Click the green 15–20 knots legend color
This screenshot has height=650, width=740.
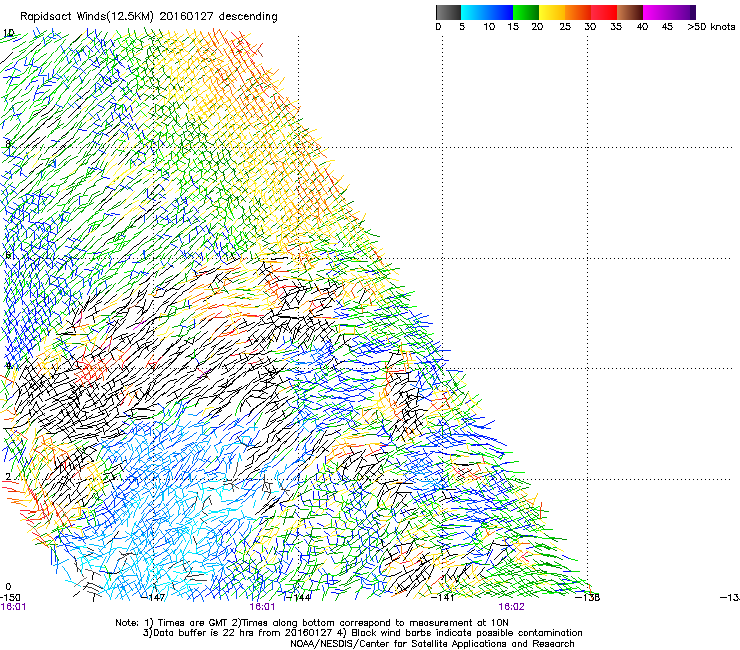point(526,12)
